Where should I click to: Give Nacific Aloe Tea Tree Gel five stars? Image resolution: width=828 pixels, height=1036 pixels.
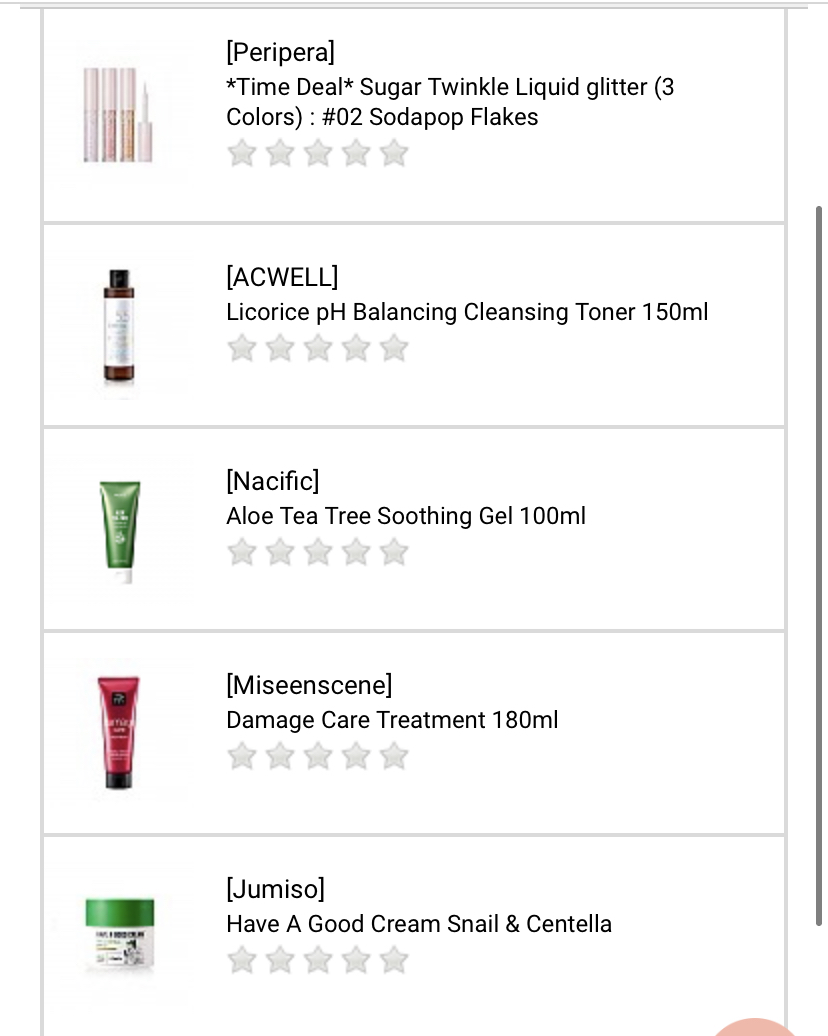(x=395, y=552)
